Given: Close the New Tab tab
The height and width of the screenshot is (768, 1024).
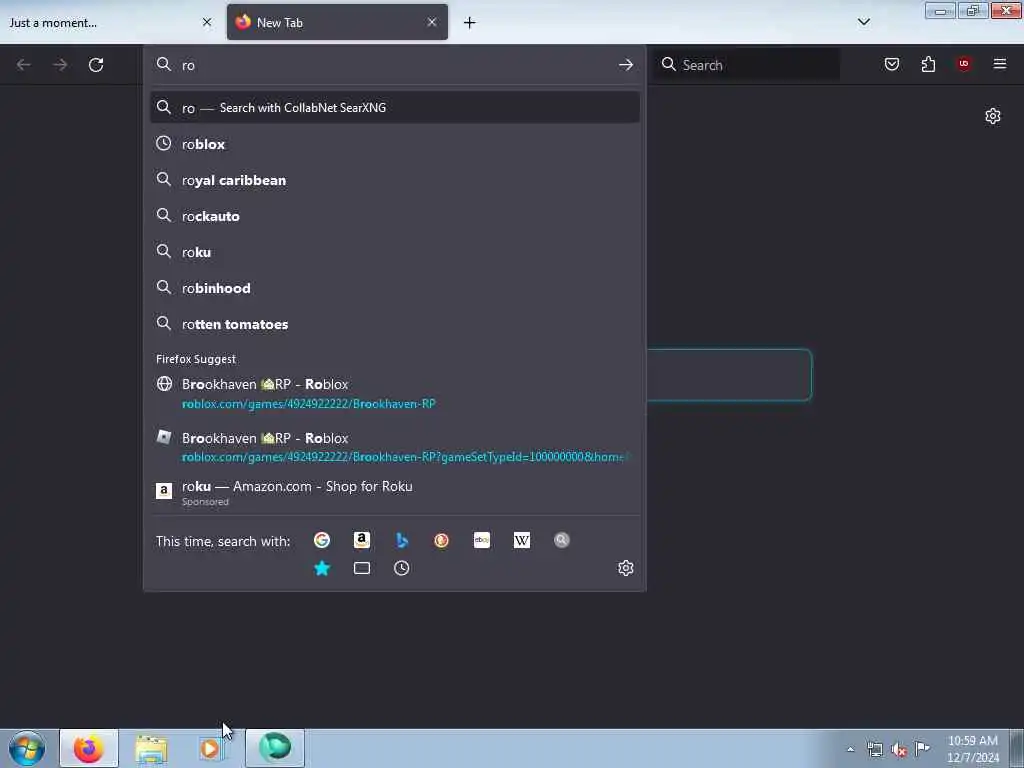Looking at the screenshot, I should (432, 22).
